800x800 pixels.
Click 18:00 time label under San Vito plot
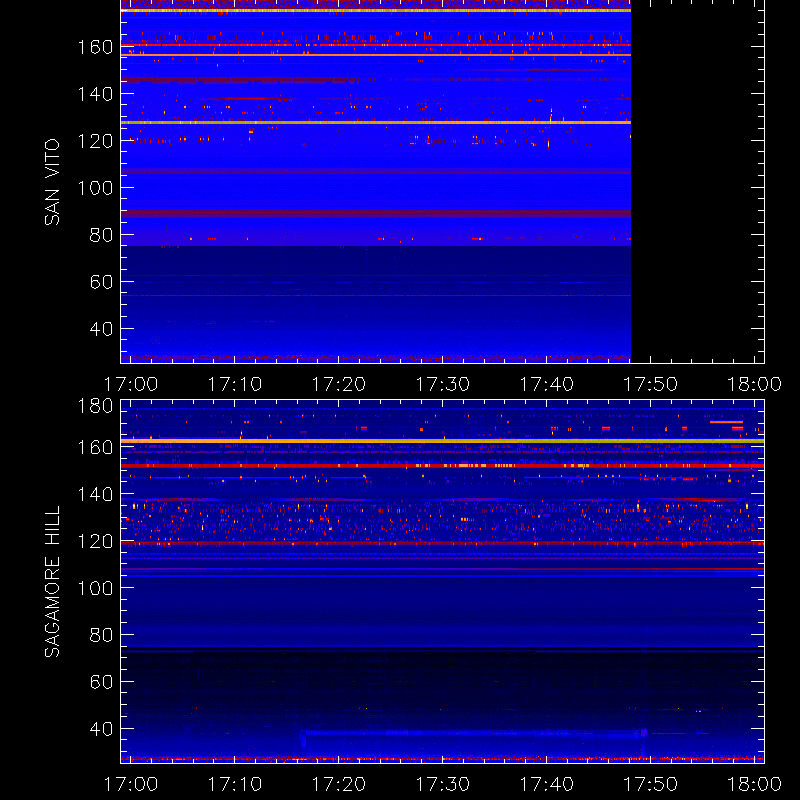tap(754, 384)
